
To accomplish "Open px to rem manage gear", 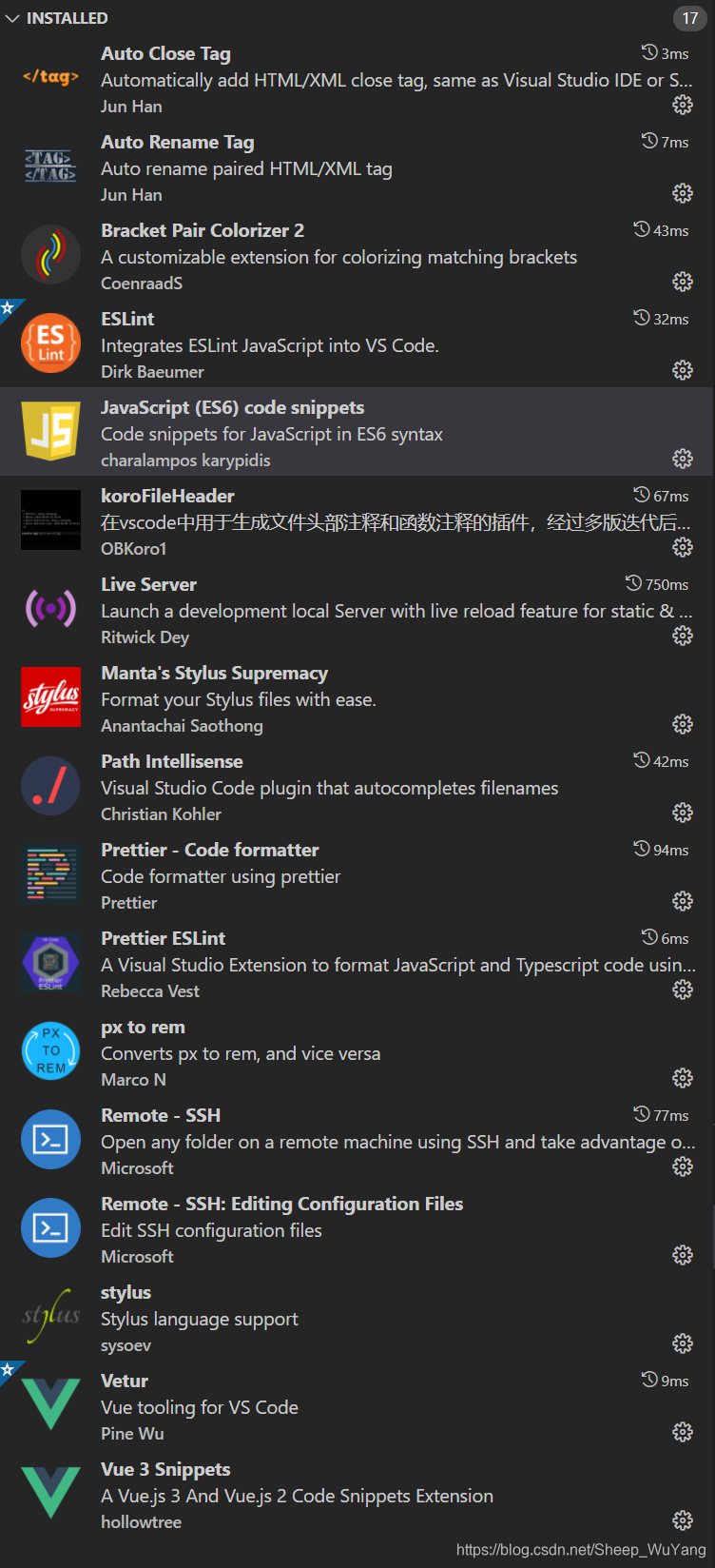I will (x=683, y=1078).
